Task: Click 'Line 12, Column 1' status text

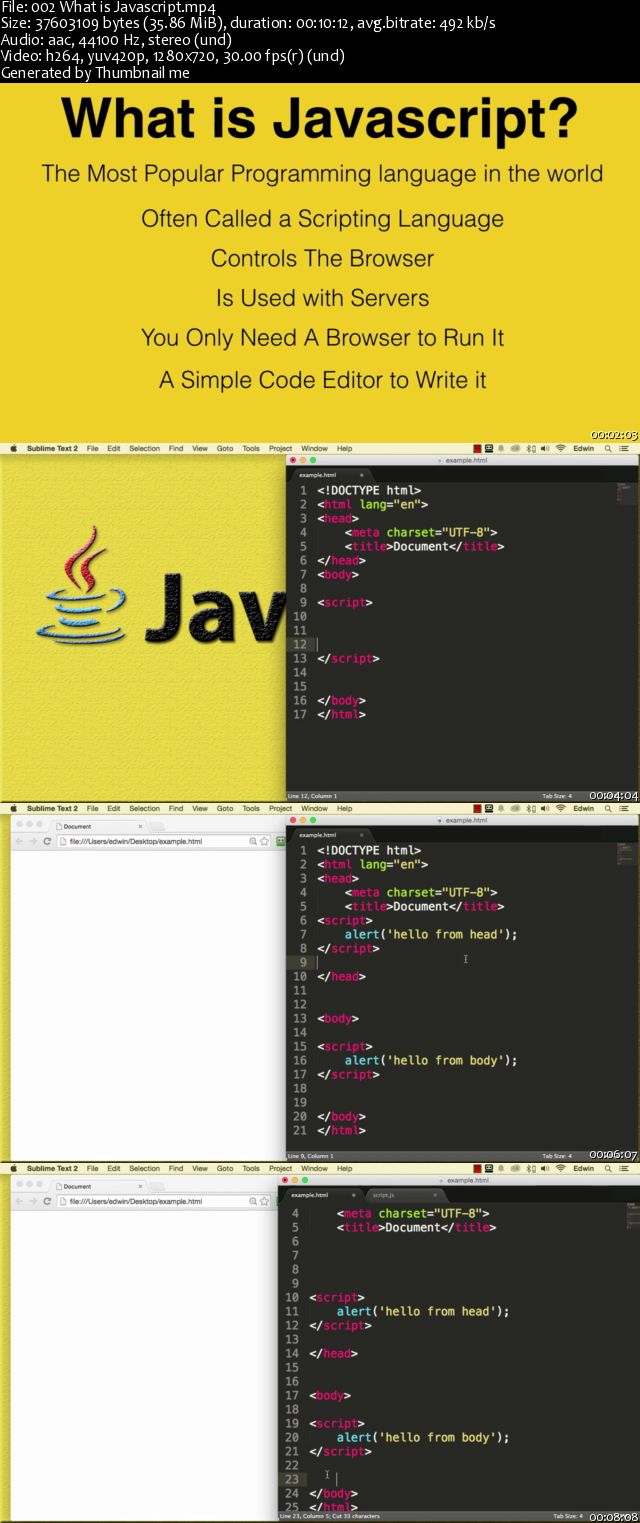Action: (x=312, y=796)
